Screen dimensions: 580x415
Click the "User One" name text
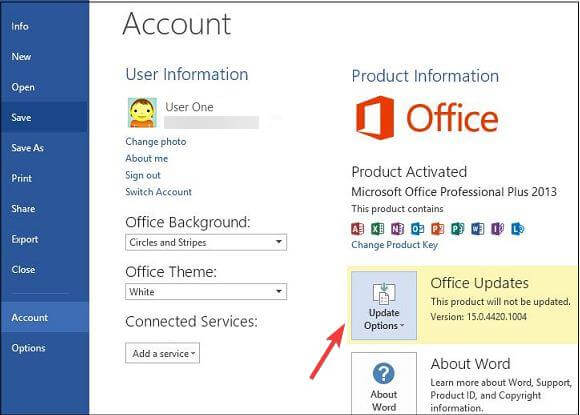tap(189, 107)
